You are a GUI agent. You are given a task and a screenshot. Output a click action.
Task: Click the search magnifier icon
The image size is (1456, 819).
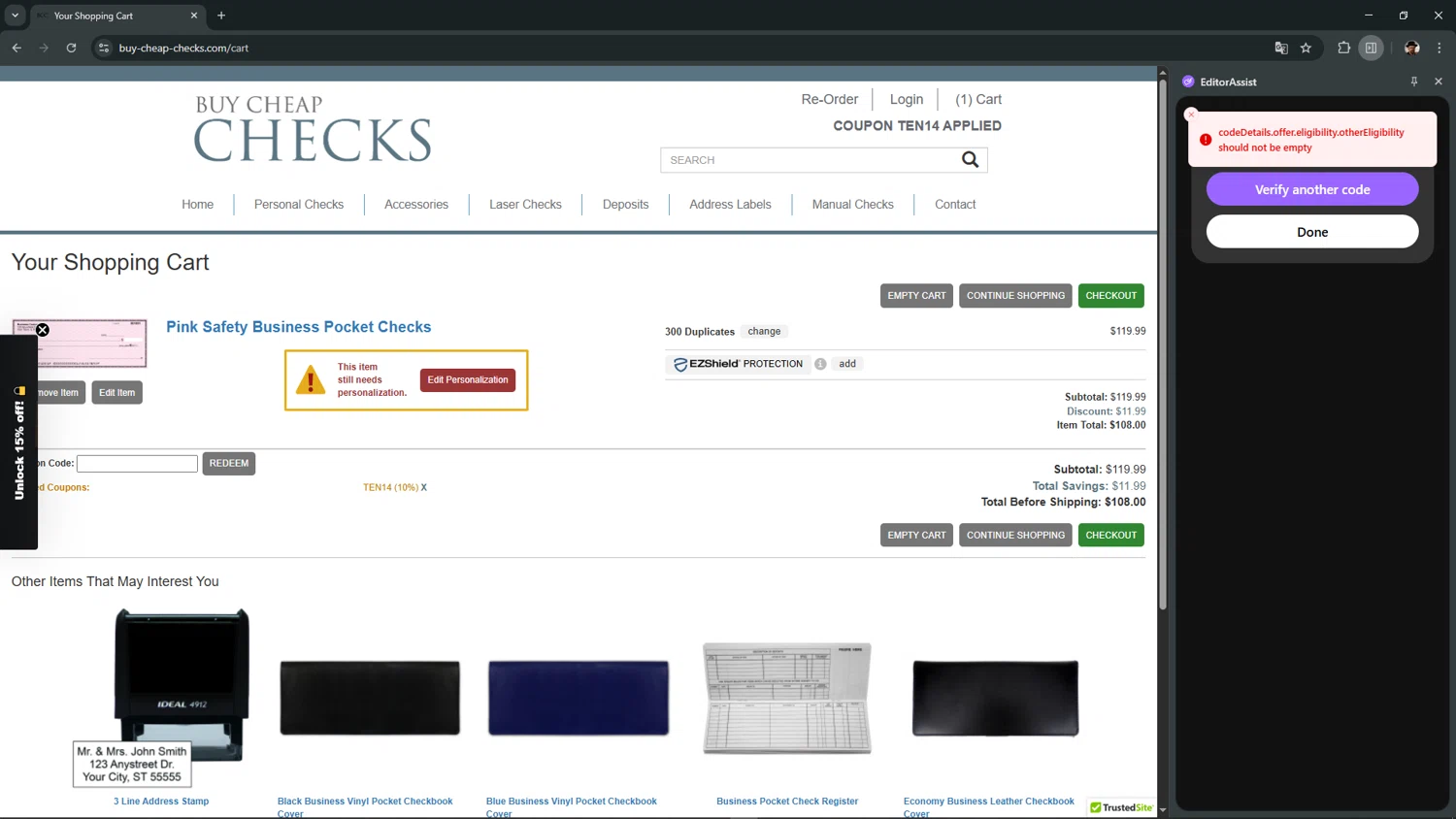click(x=970, y=159)
